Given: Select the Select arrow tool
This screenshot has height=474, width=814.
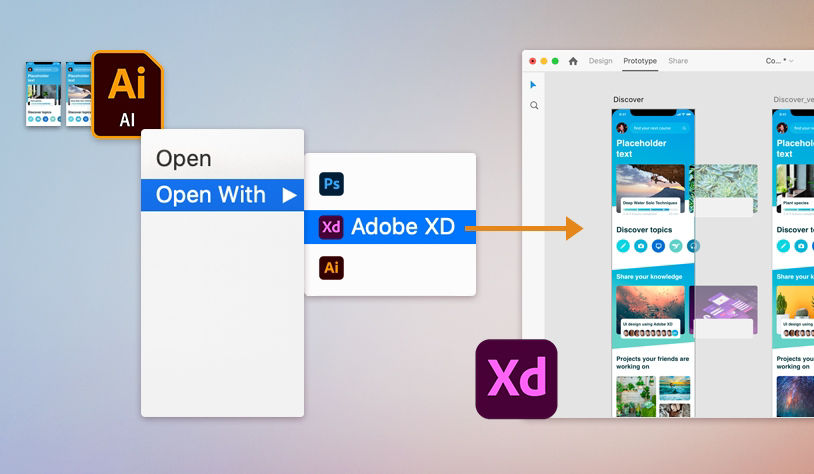Looking at the screenshot, I should tap(533, 85).
